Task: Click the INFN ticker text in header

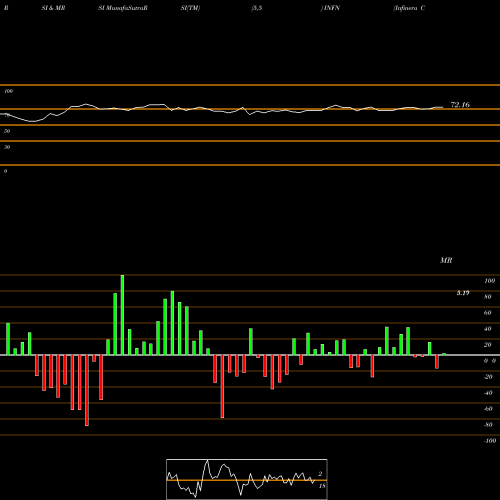Action: click(331, 8)
